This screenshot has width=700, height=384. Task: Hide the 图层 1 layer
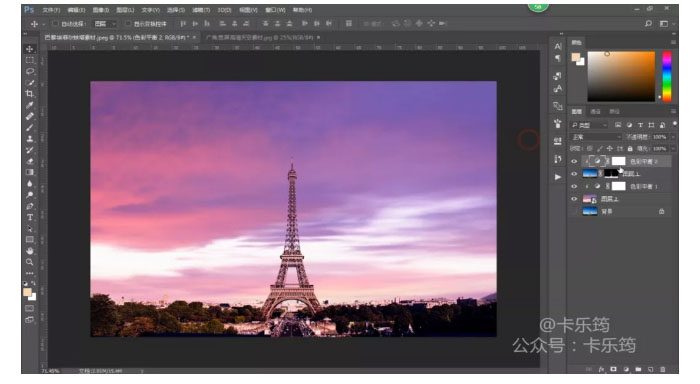point(575,174)
